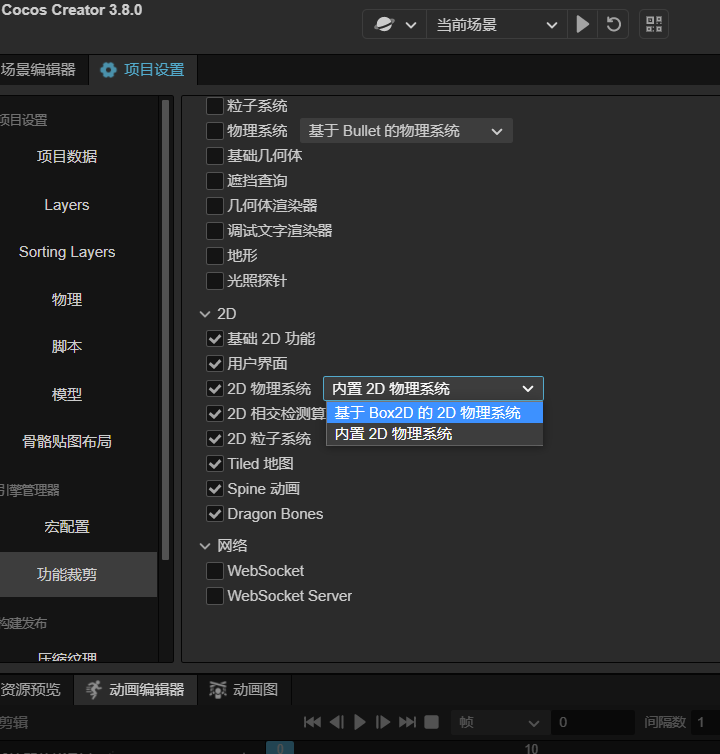The height and width of the screenshot is (754, 720).
Task: Click the 动画图 graph icon
Action: tap(218, 690)
